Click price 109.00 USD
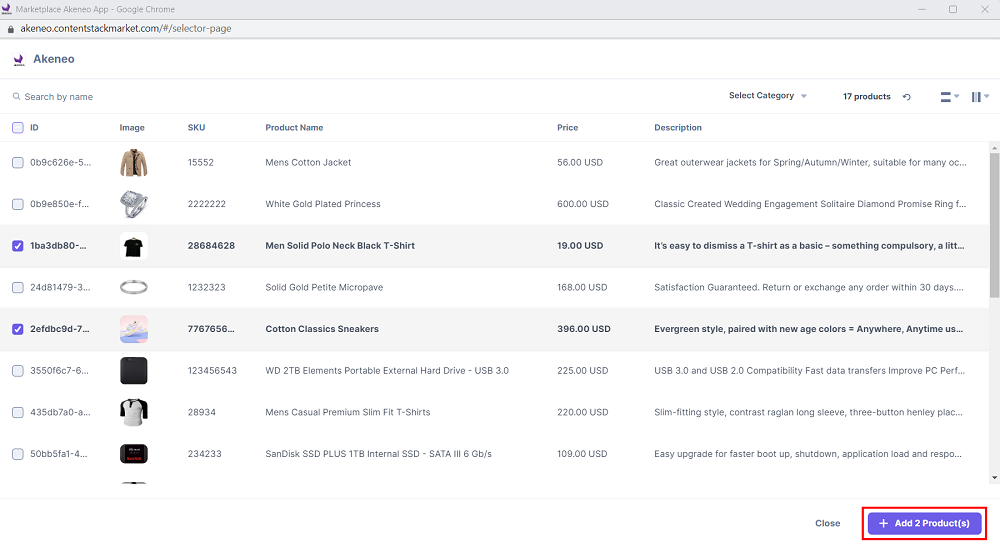This screenshot has height=558, width=1000. click(x=582, y=454)
